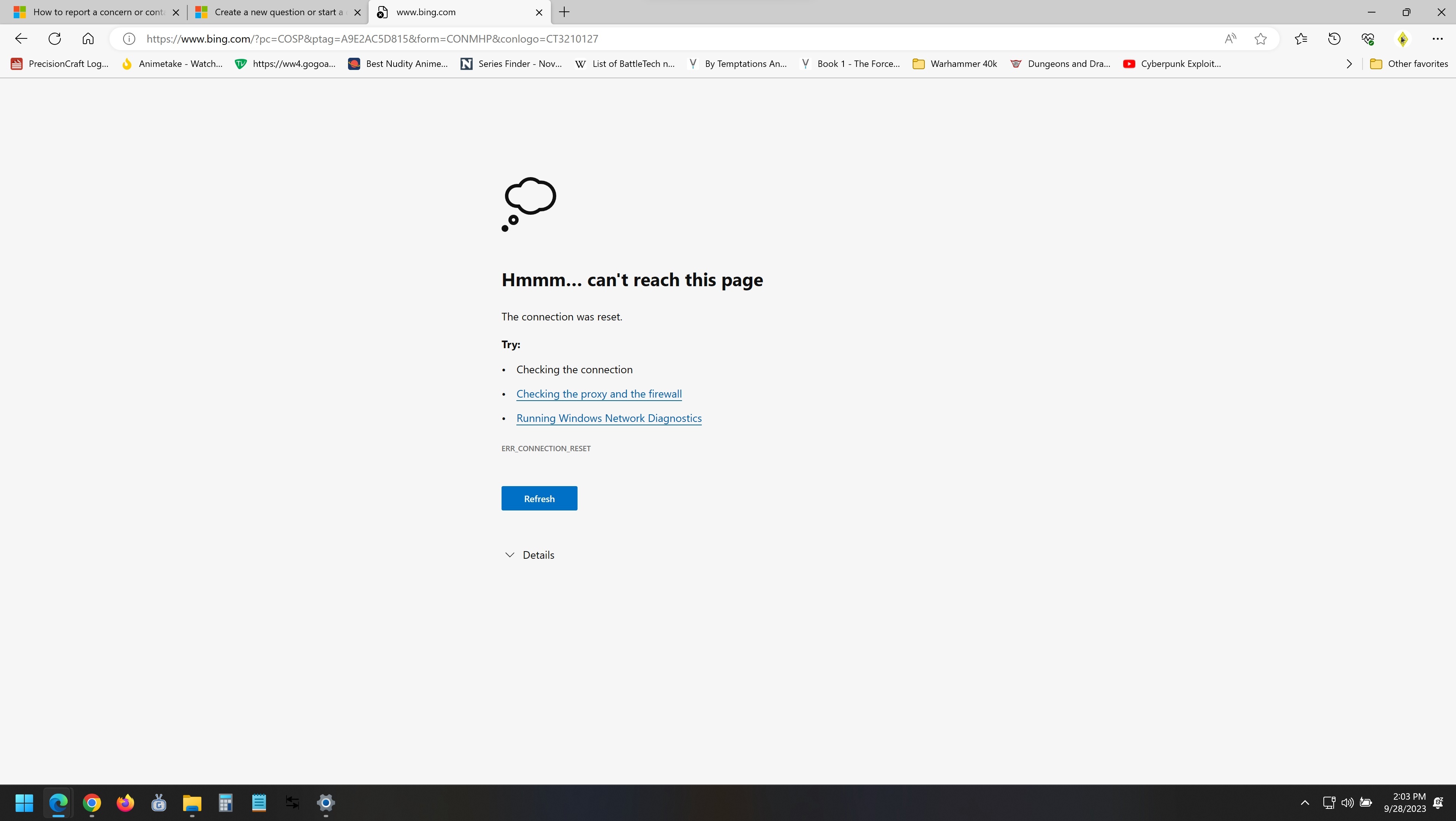
Task: Click Running Windows Network Diagnostics link
Action: [609, 418]
